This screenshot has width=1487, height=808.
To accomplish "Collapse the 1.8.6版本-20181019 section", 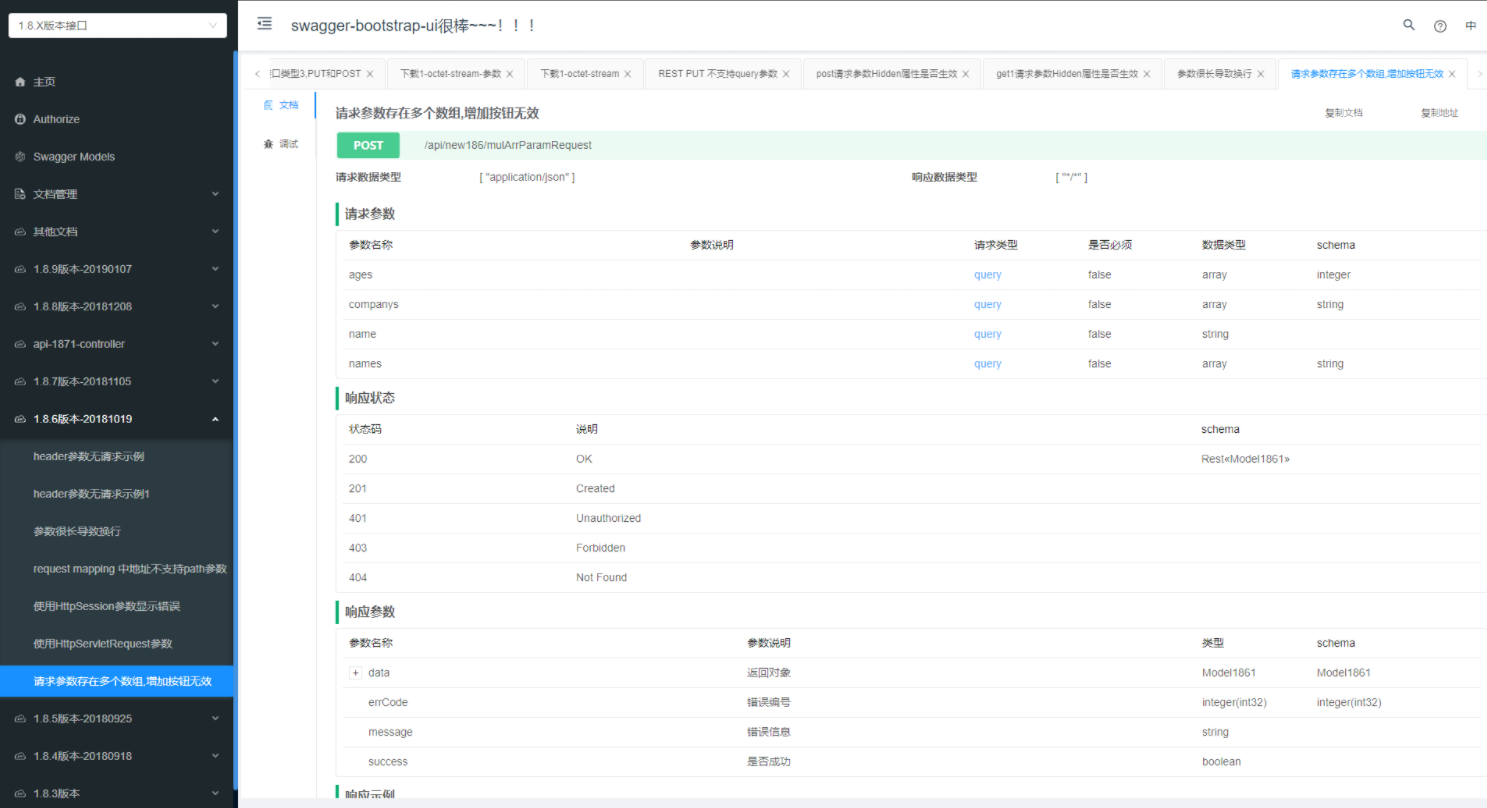I will (216, 418).
